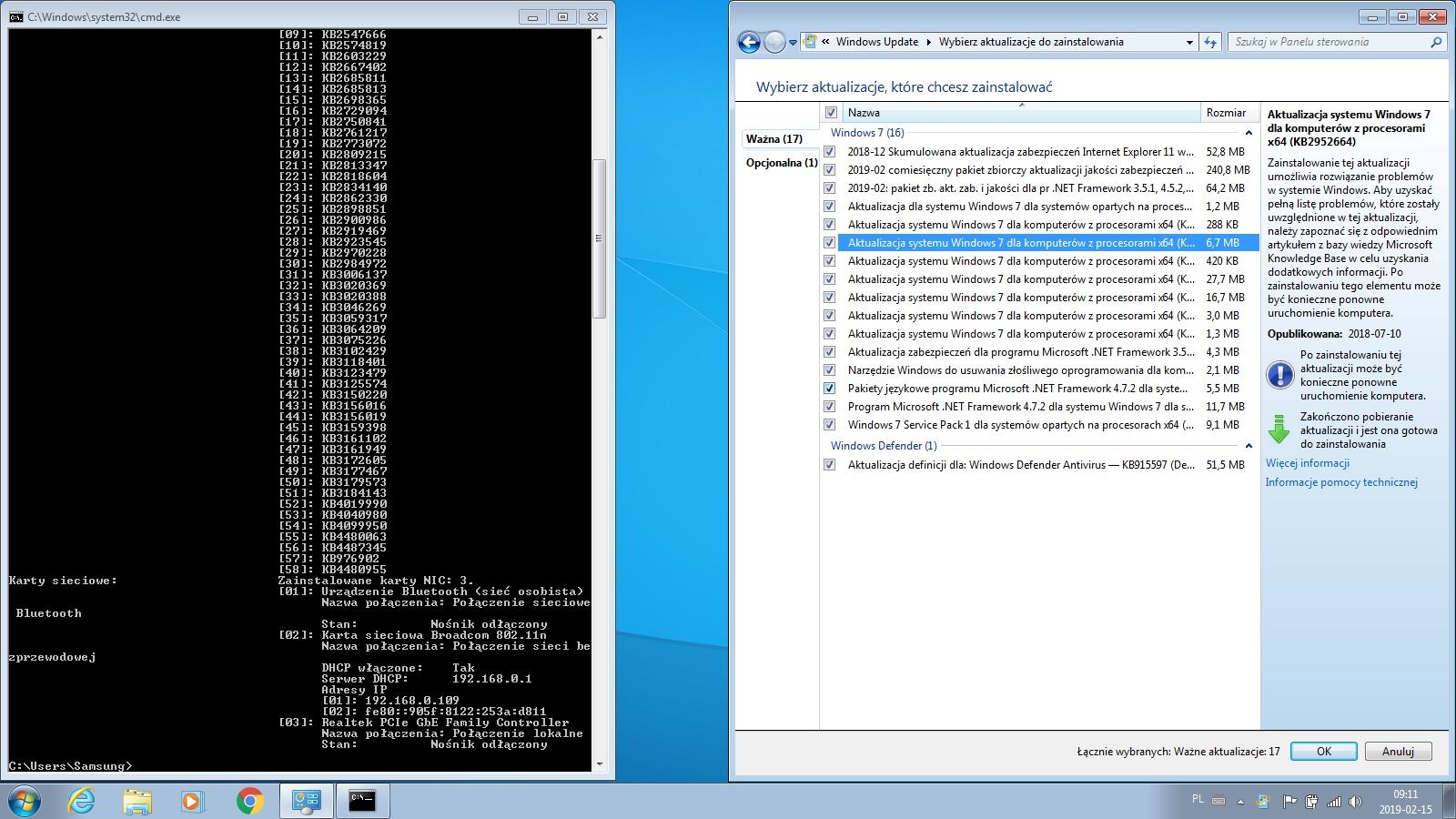Open Windows Explorer folder icon on taskbar

tap(137, 801)
